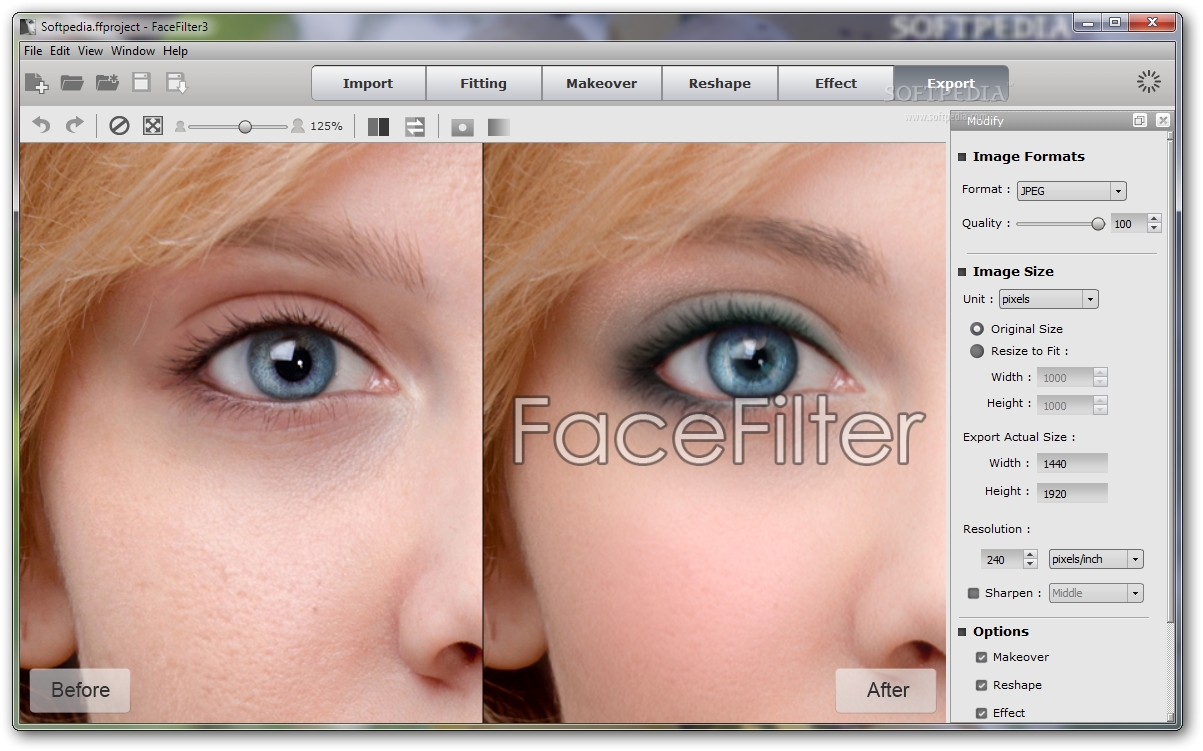Collapse the Image Size section
1203x751 pixels.
point(963,272)
